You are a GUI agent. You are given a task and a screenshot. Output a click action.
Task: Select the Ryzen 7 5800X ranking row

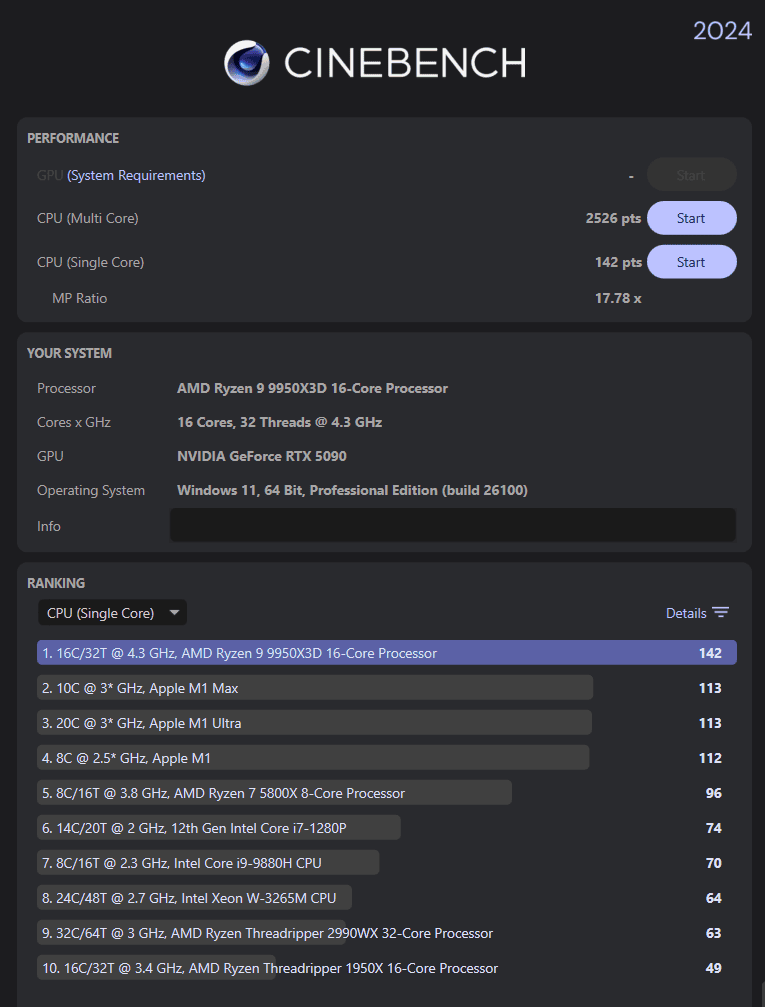click(x=387, y=793)
